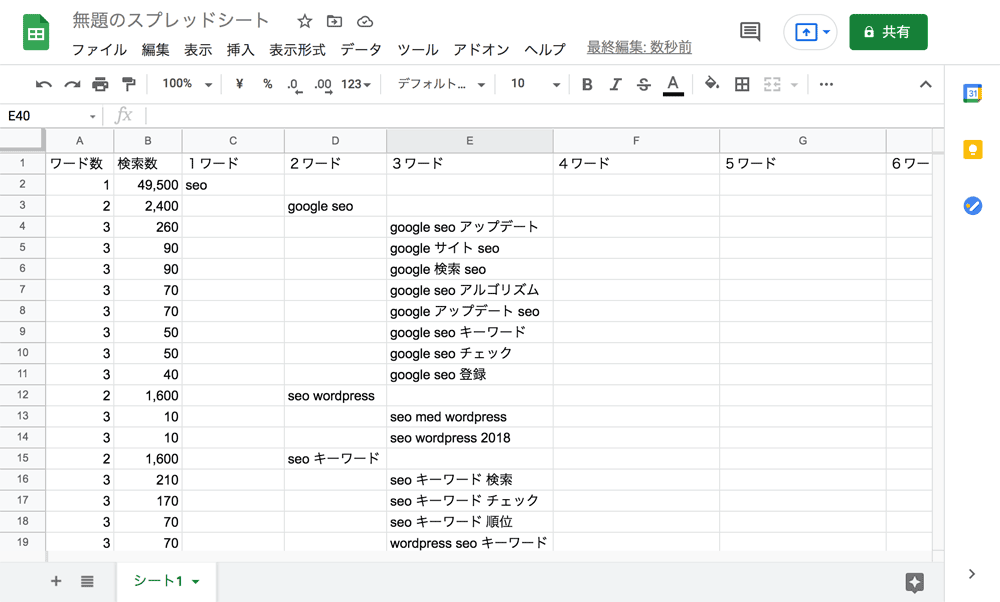
Task: Open the ファイル menu
Action: point(99,49)
